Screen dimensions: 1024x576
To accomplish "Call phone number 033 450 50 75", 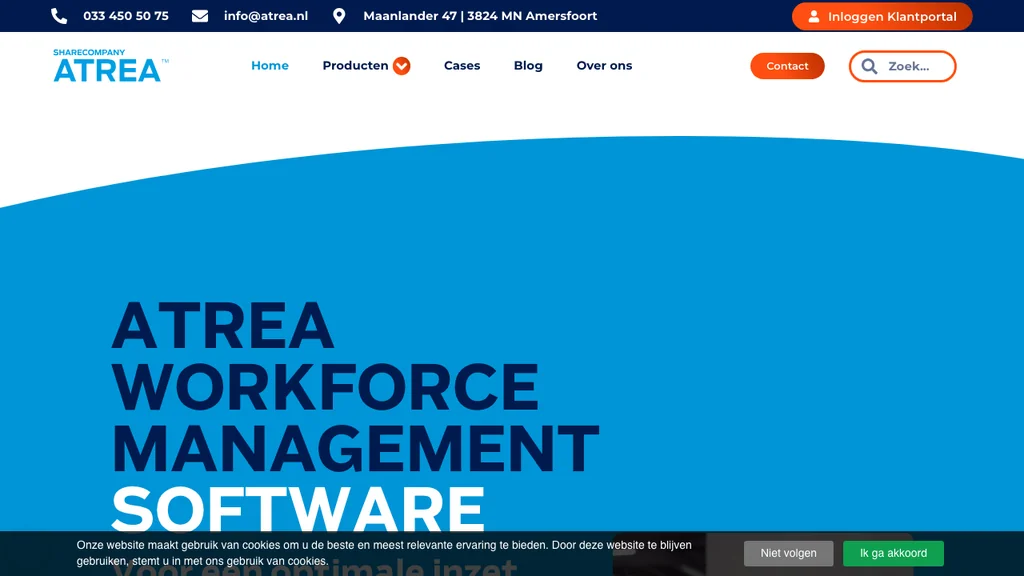I will pos(125,16).
